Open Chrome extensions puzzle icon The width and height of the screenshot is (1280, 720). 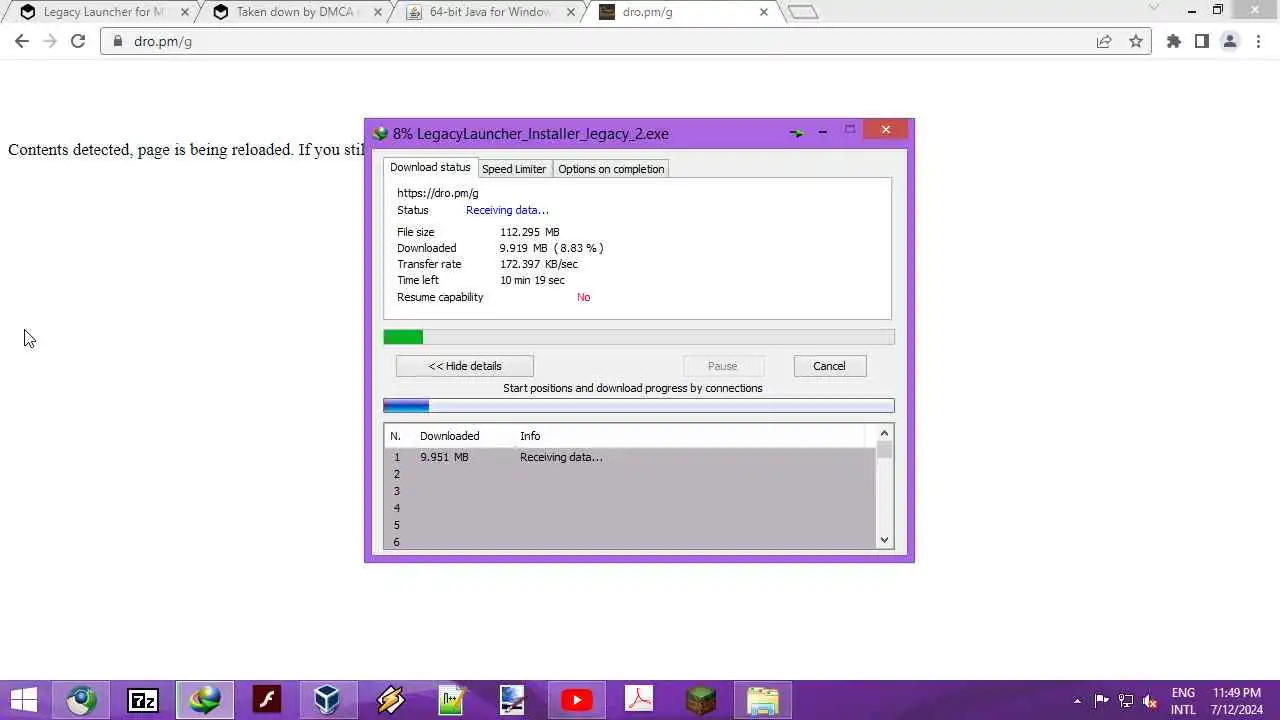pos(1174,41)
